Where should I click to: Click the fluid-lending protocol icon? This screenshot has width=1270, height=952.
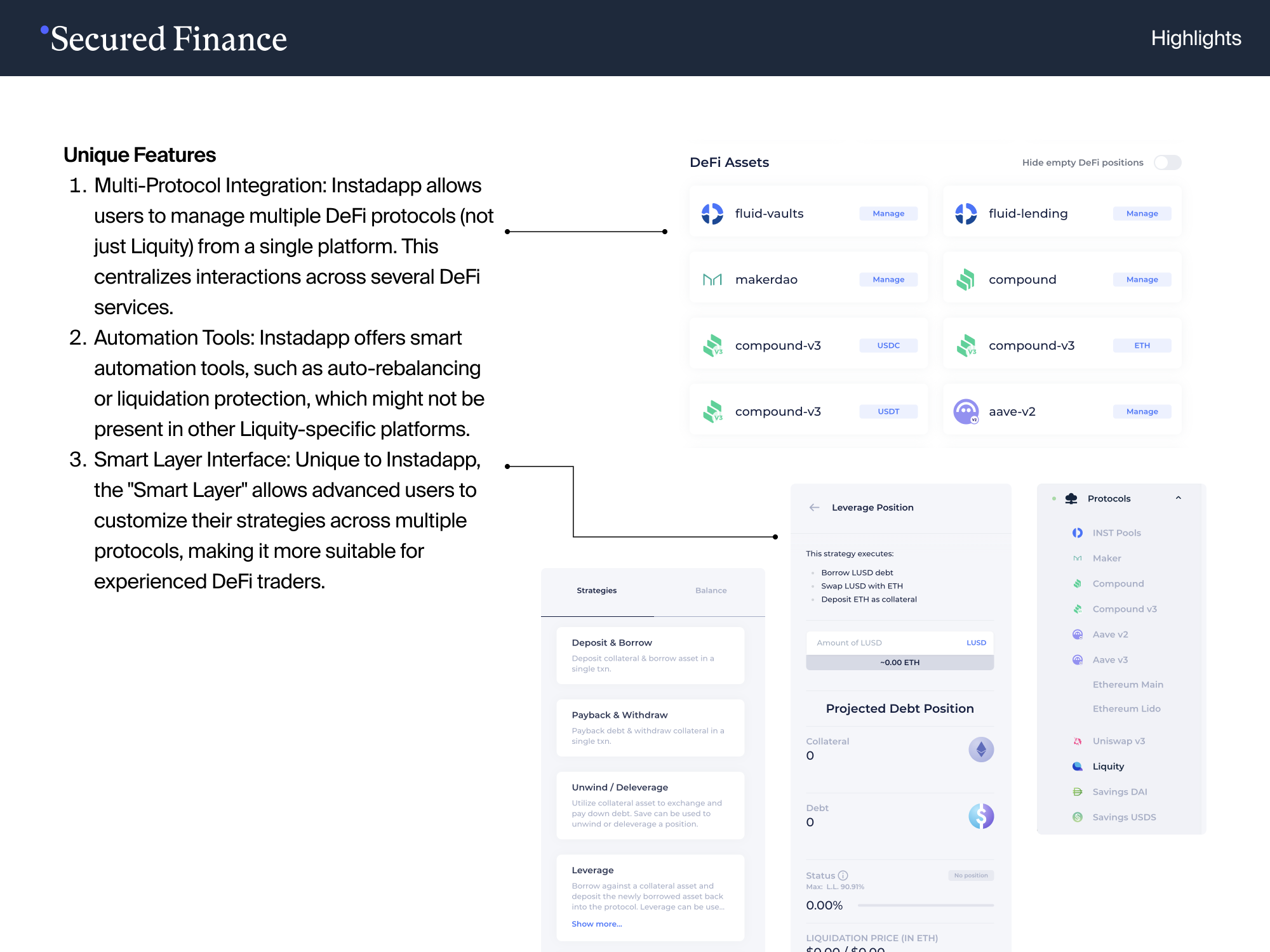point(966,214)
